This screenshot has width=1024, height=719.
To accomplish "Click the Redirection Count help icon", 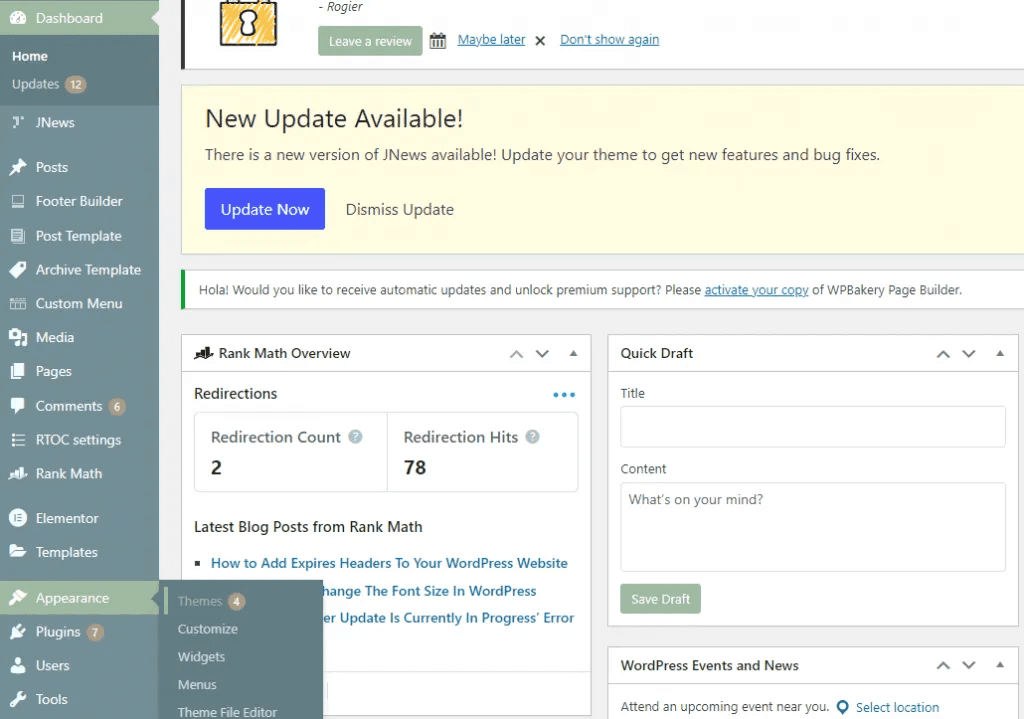I will pos(355,437).
